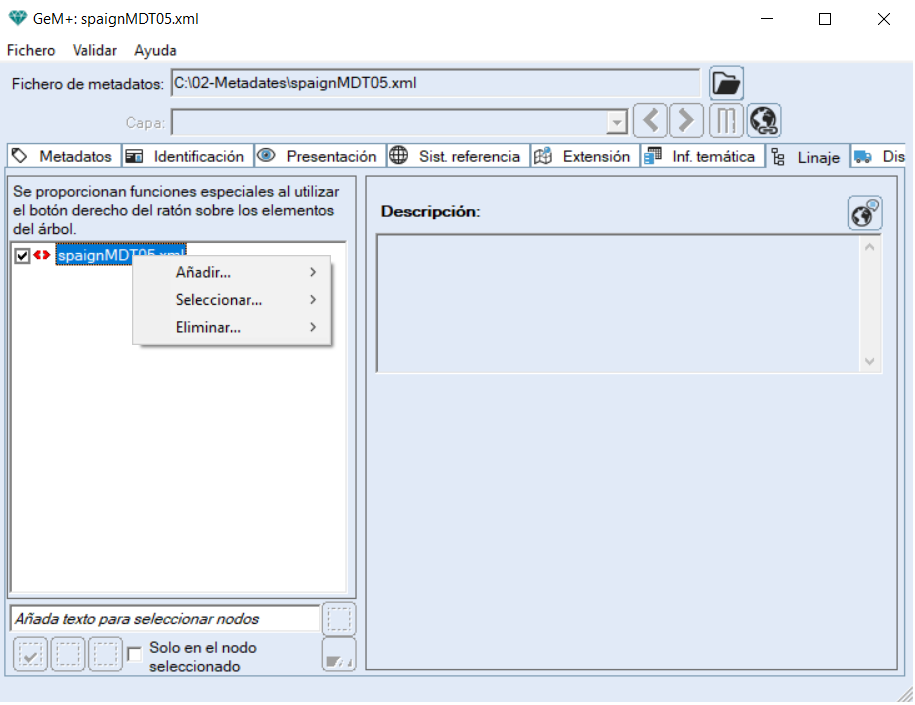
Task: Click the next layer arrow button
Action: coord(685,121)
